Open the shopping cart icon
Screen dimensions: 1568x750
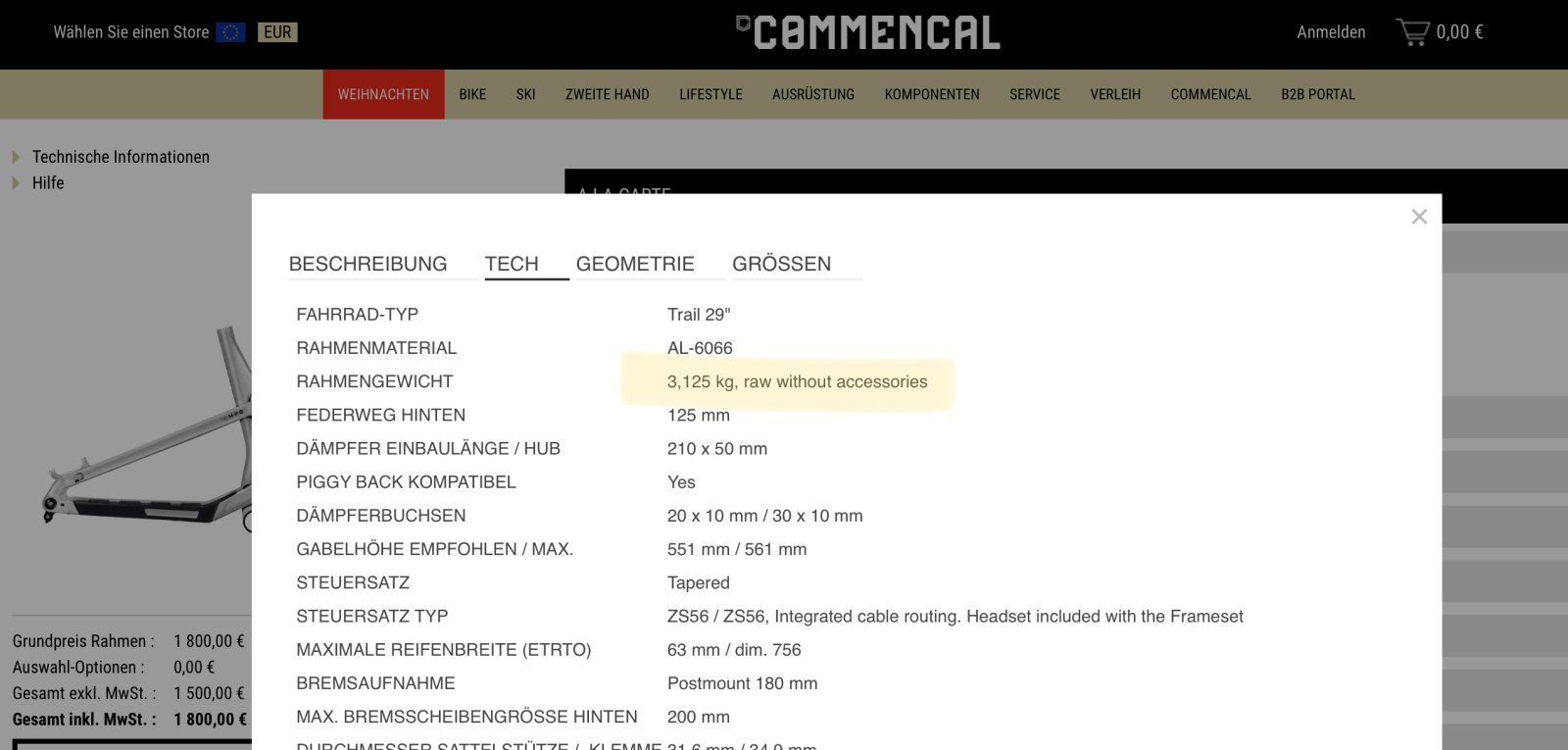1412,32
